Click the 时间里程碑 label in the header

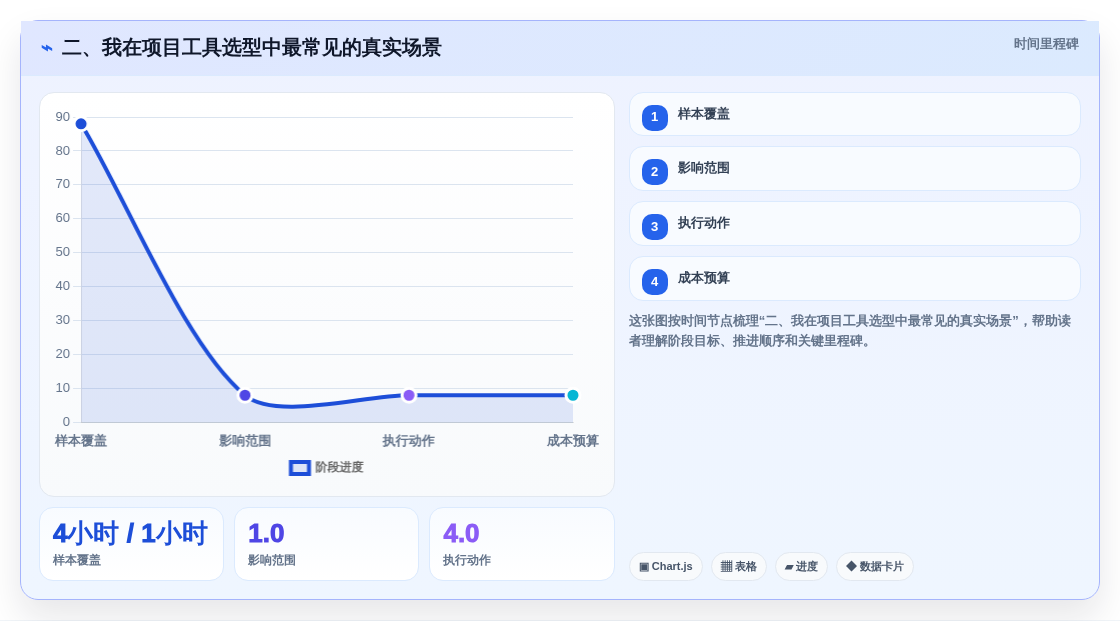[1046, 44]
